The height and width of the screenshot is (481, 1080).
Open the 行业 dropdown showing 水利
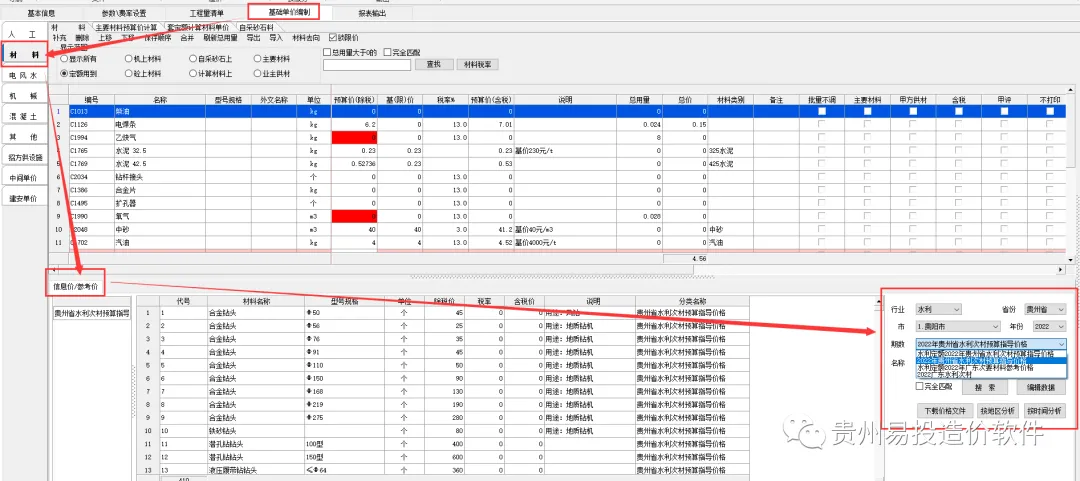[937, 310]
